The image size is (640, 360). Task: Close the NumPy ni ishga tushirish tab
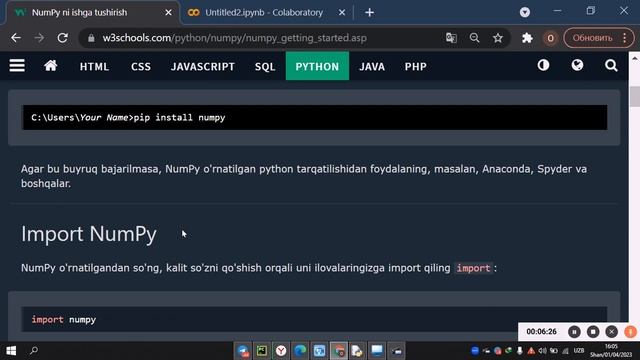(168, 13)
